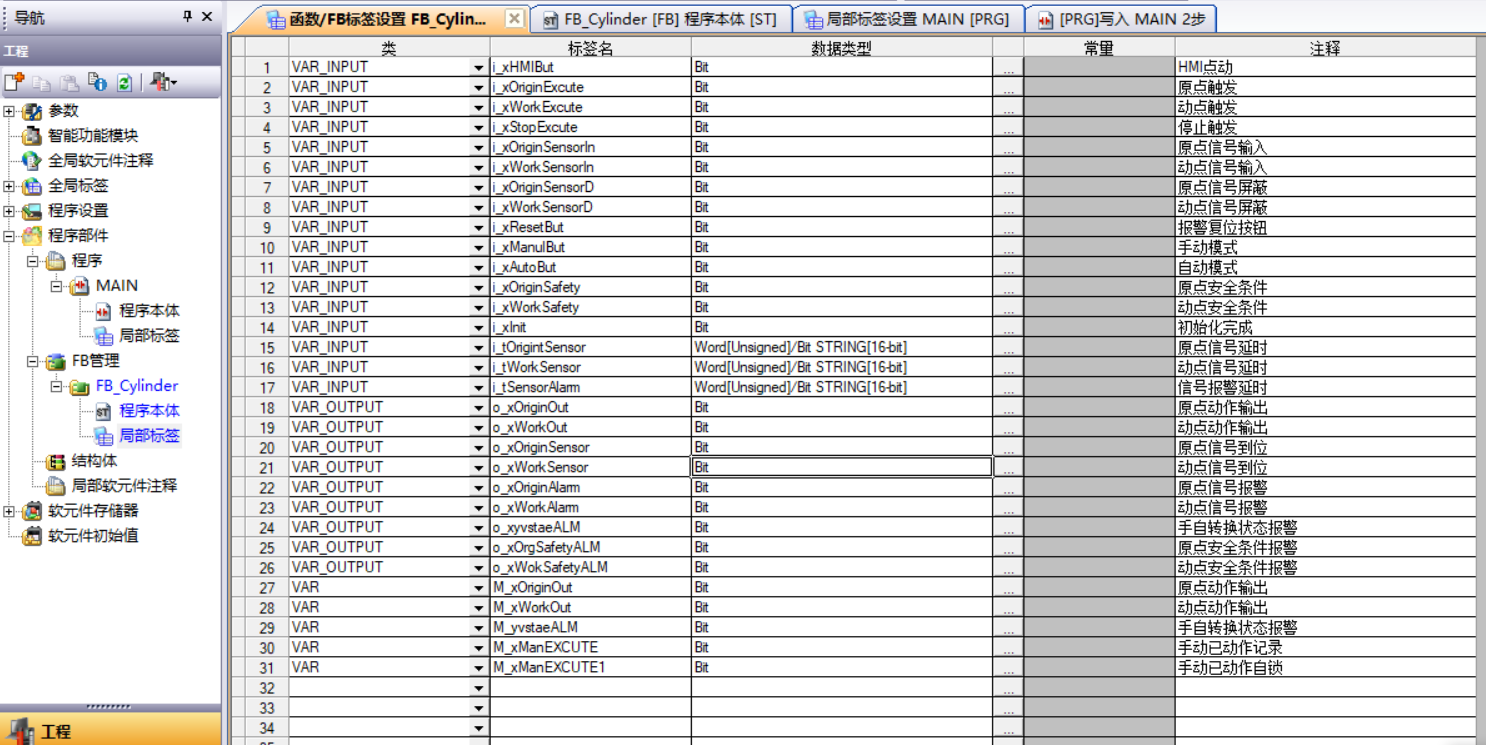Expand the 全局标签 tree node
Image resolution: width=1486 pixels, height=745 pixels.
(x=9, y=186)
